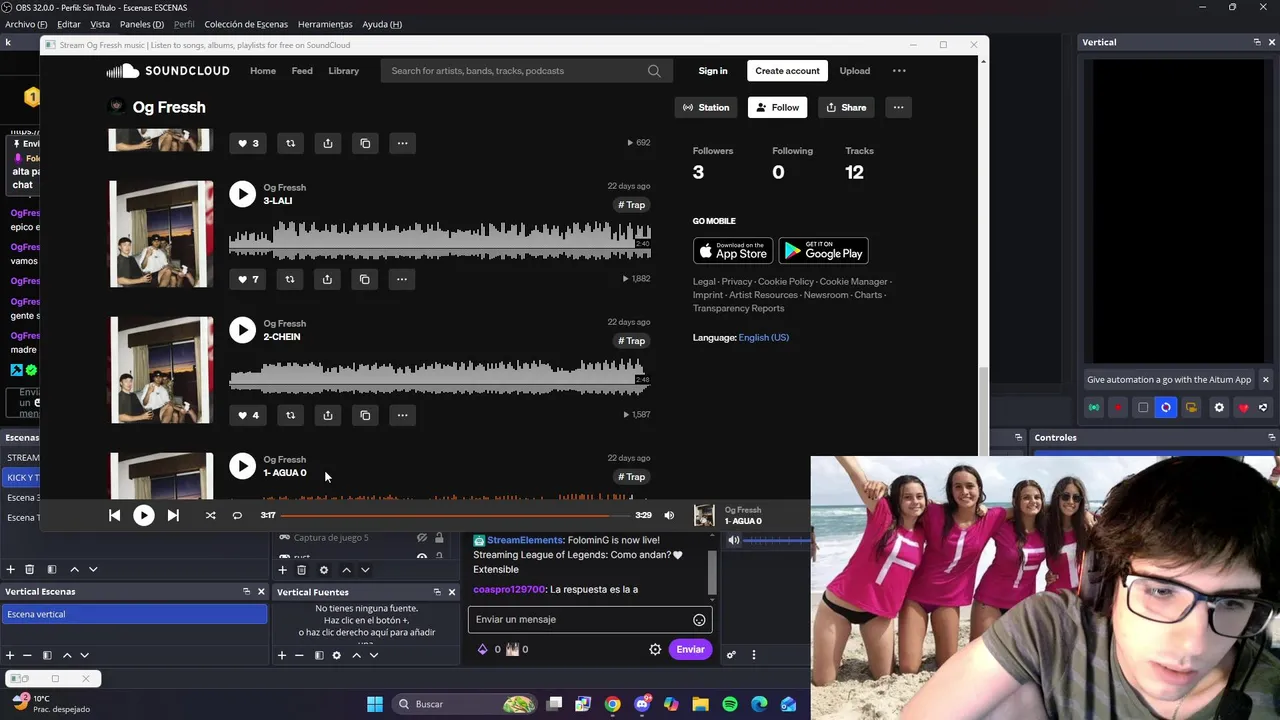This screenshot has height=720, width=1280.
Task: Click play in the bottom player bar
Action: (144, 515)
